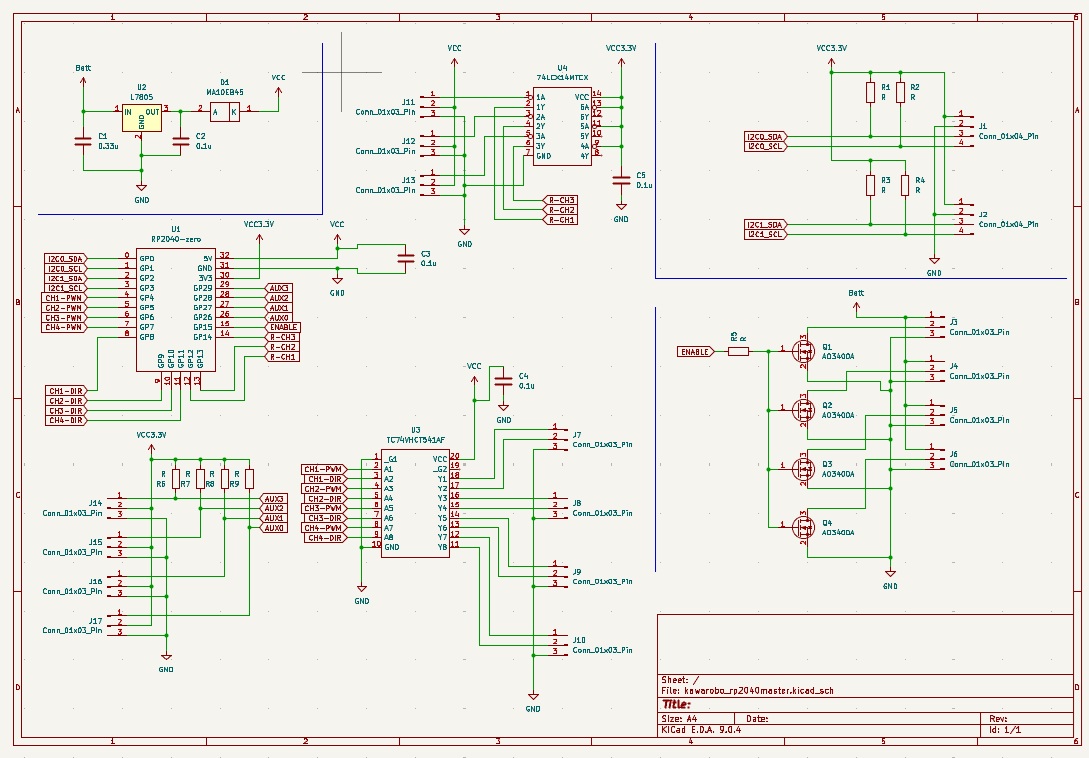Screen dimensions: 1089x758
Task: Click resistor R5 next to ENABLE label
Action: click(738, 351)
